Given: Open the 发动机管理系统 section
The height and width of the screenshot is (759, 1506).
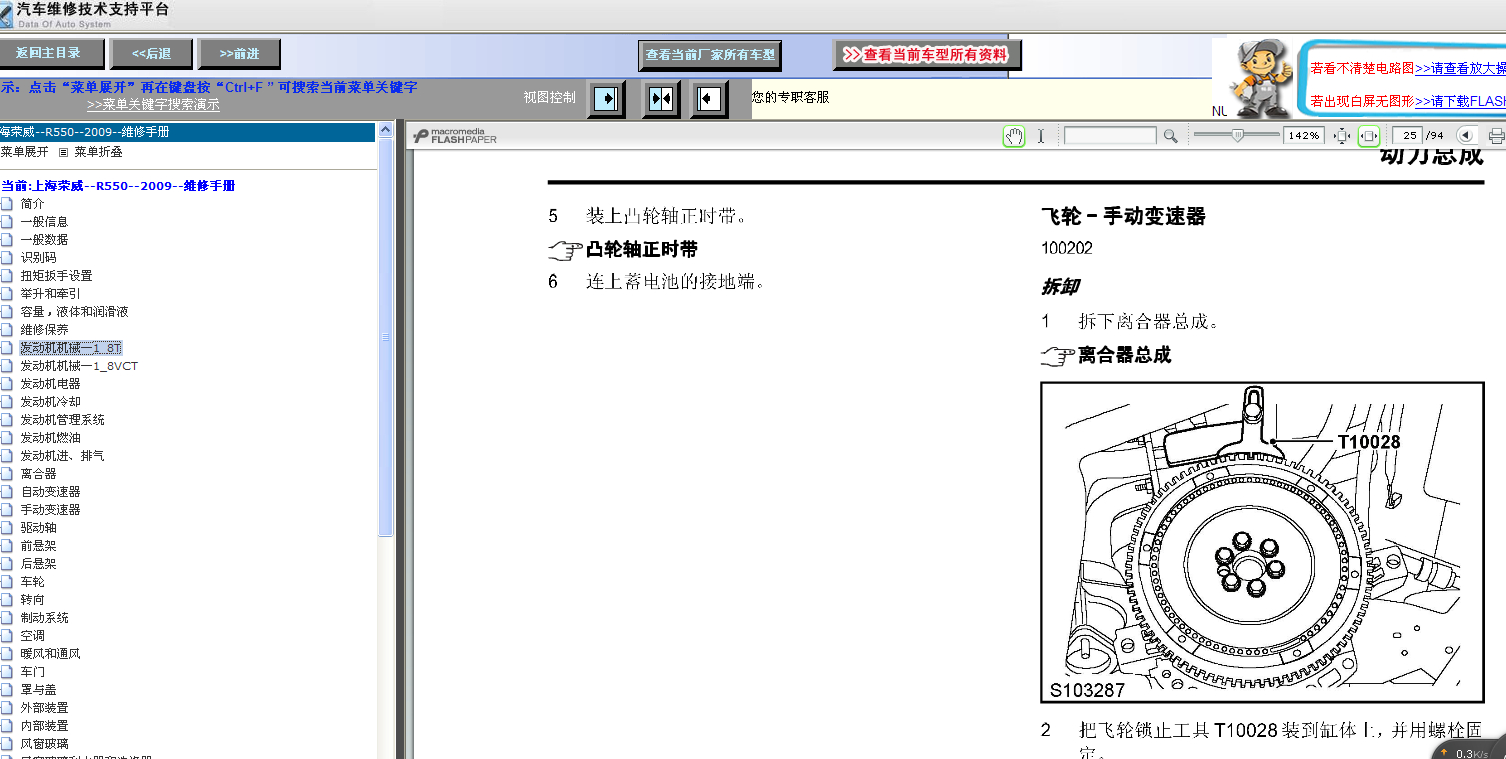Looking at the screenshot, I should (x=62, y=420).
